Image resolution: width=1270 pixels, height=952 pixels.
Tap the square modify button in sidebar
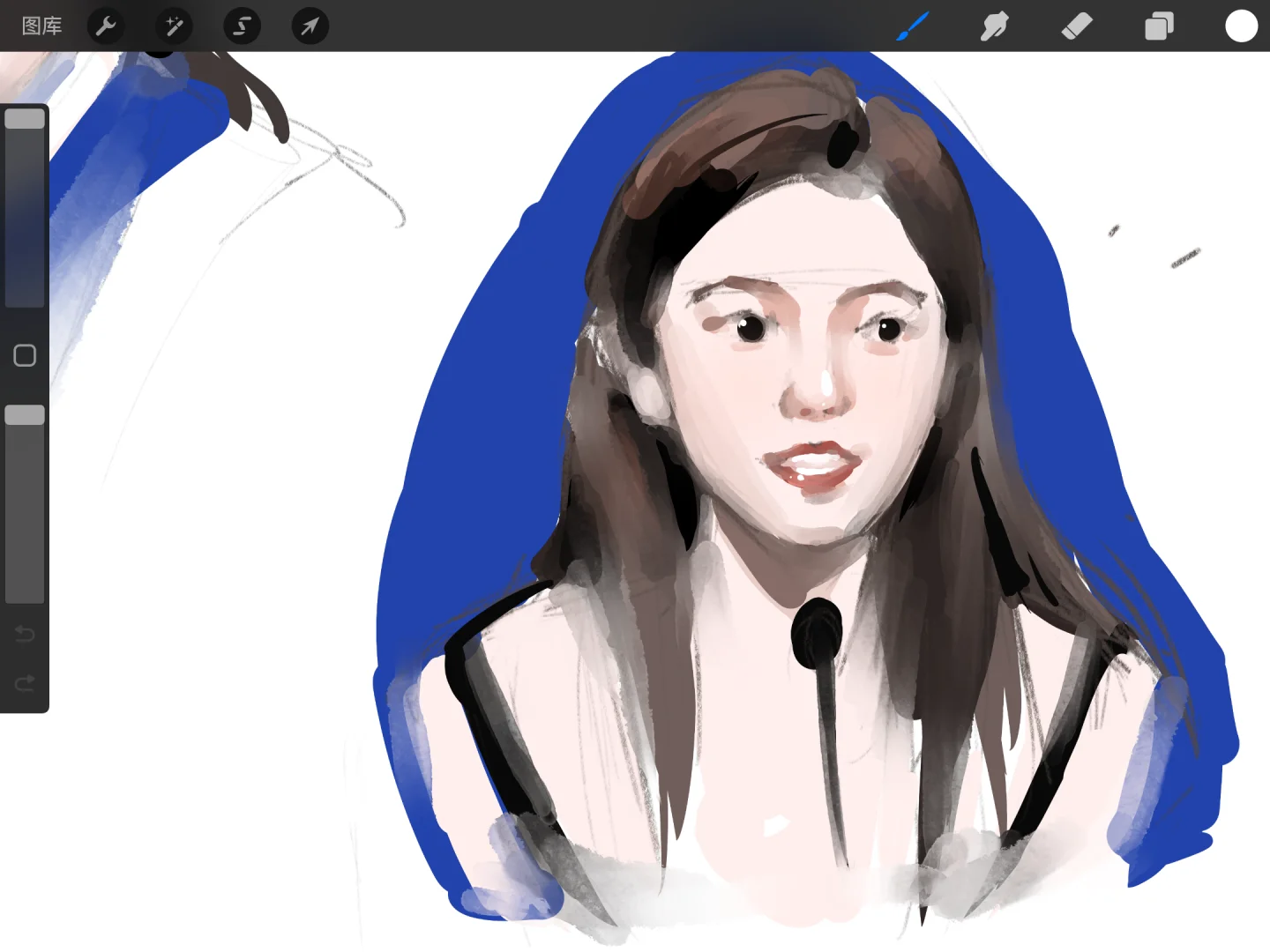click(x=25, y=355)
